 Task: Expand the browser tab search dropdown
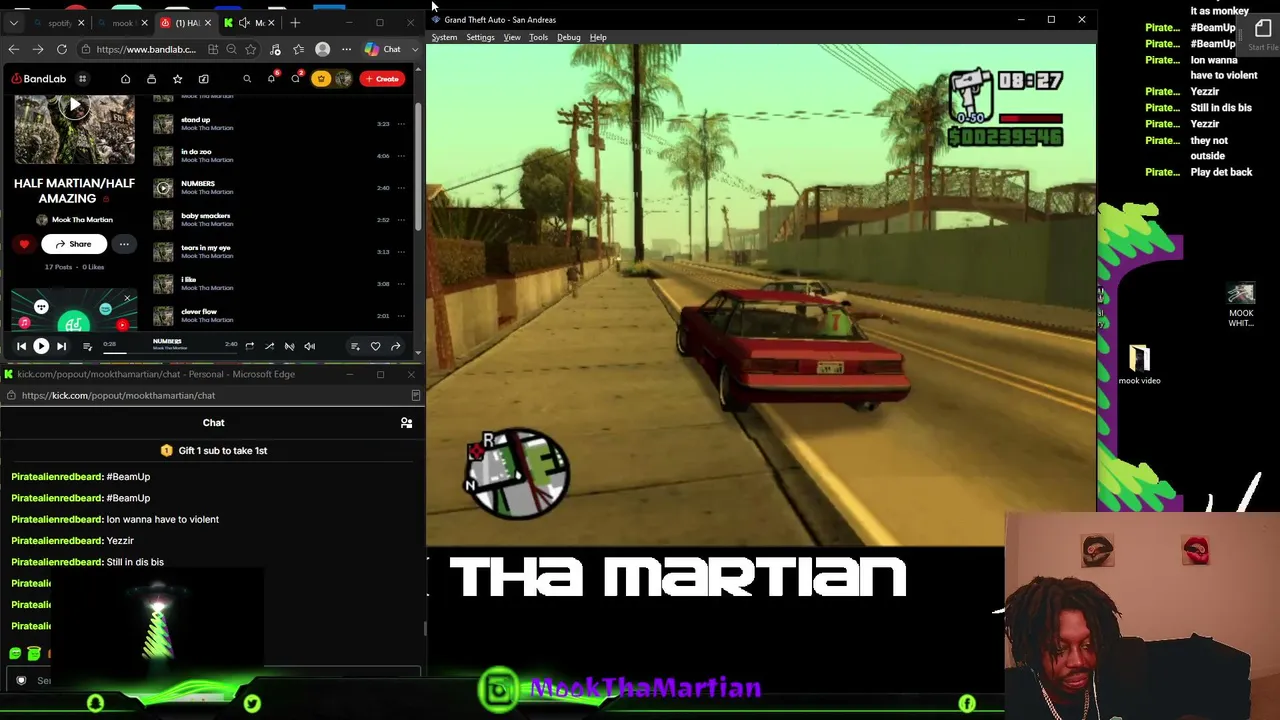[13, 23]
